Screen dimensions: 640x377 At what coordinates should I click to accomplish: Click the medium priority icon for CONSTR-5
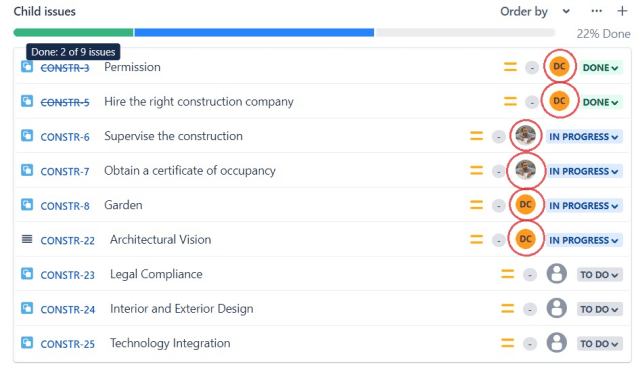pyautogui.click(x=510, y=101)
